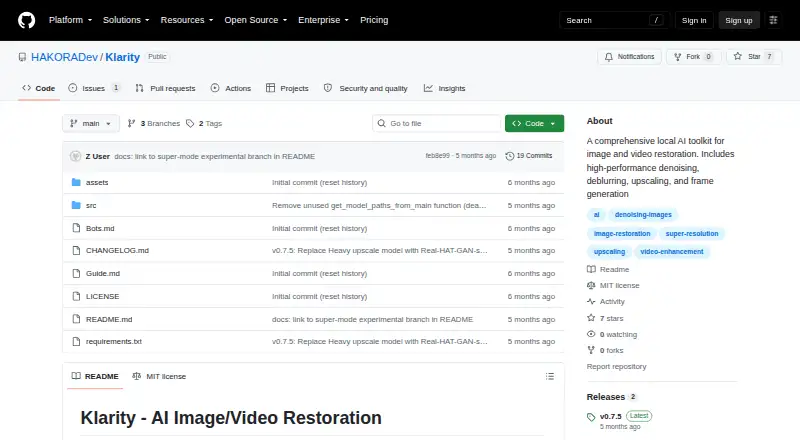The width and height of the screenshot is (800, 440).
Task: Click the super-resolution topic tag
Action: pos(691,234)
